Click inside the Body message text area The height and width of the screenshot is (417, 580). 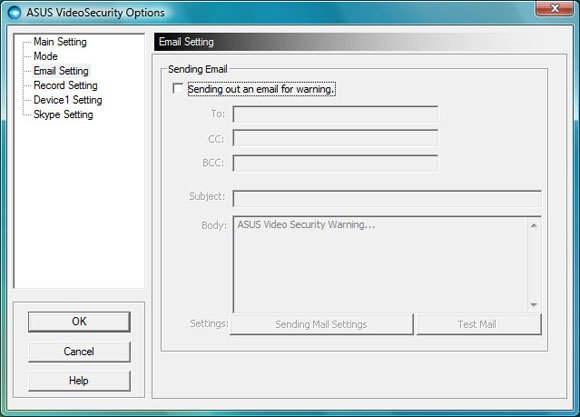point(380,264)
